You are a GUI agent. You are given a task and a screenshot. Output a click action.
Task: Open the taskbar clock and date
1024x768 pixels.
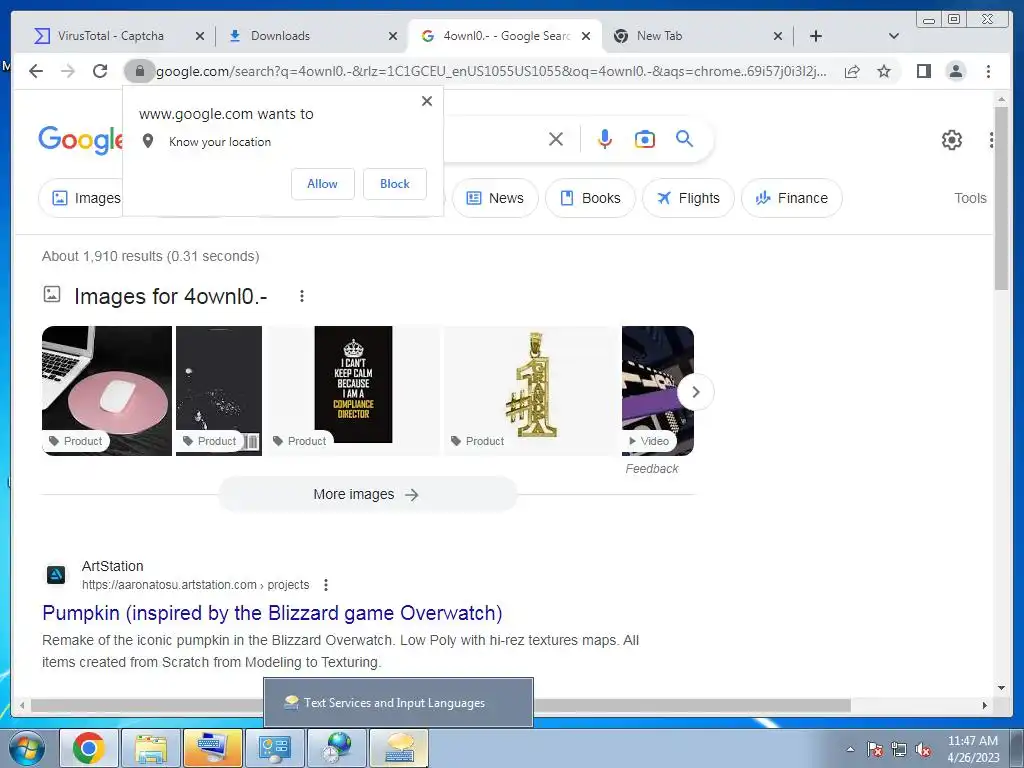973,749
